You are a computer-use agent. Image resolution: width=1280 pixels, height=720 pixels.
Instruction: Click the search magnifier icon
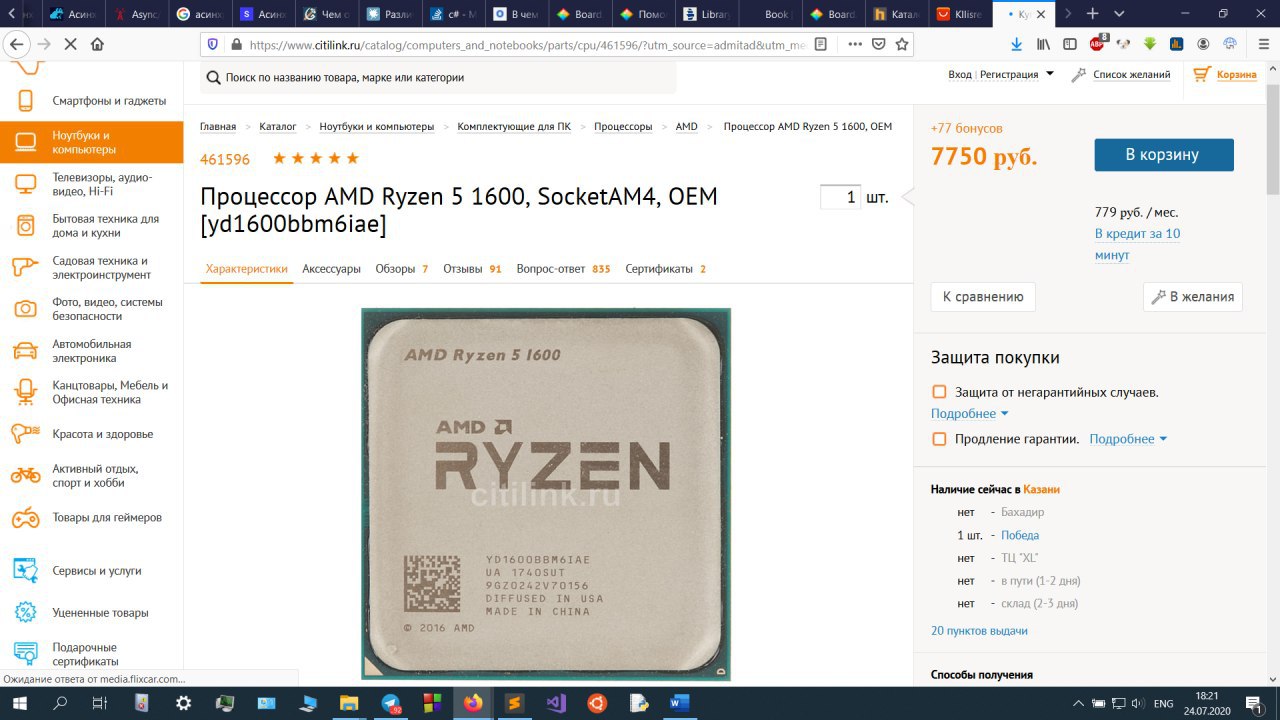pos(213,77)
